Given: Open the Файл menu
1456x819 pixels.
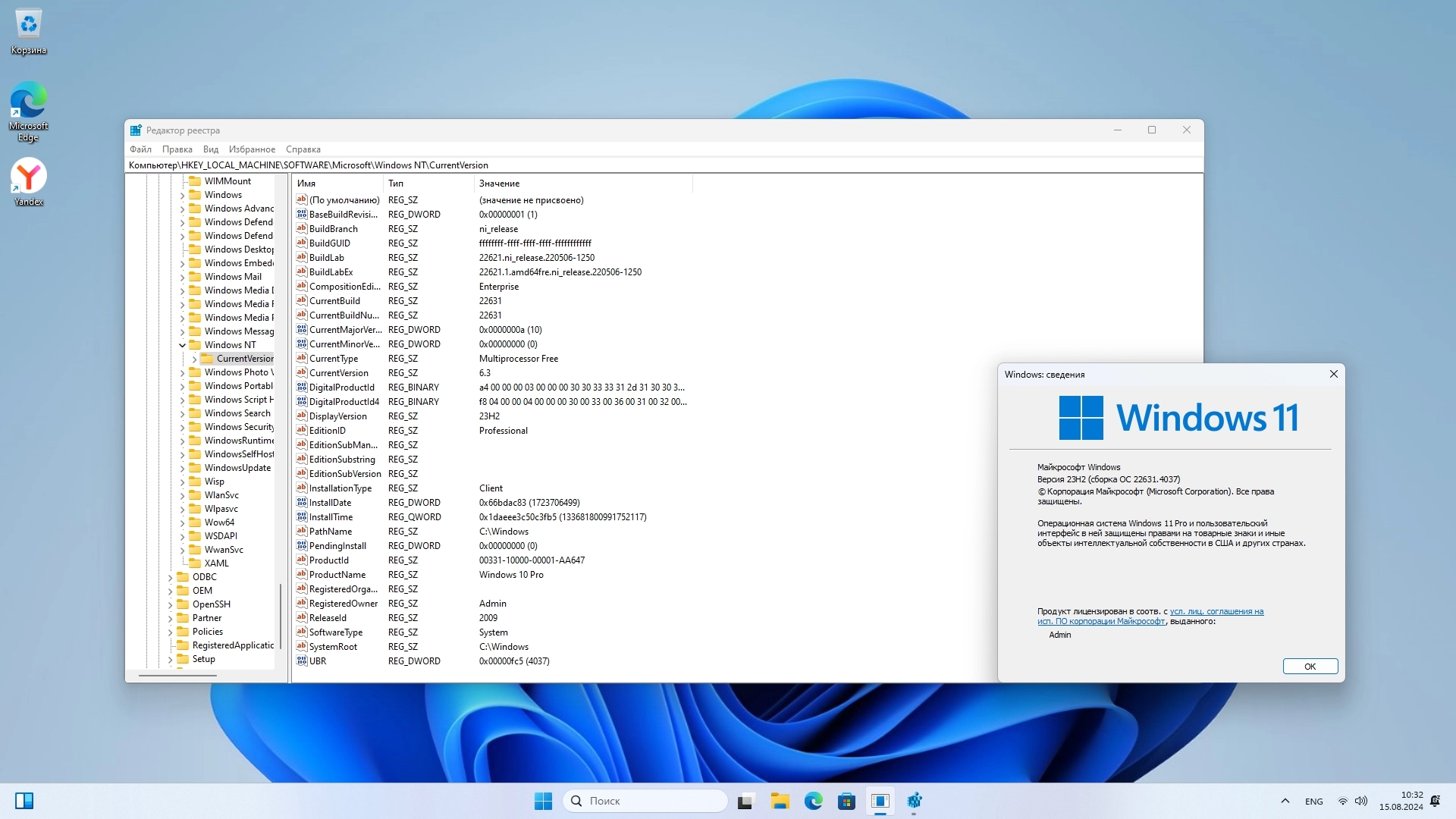Looking at the screenshot, I should pos(140,149).
